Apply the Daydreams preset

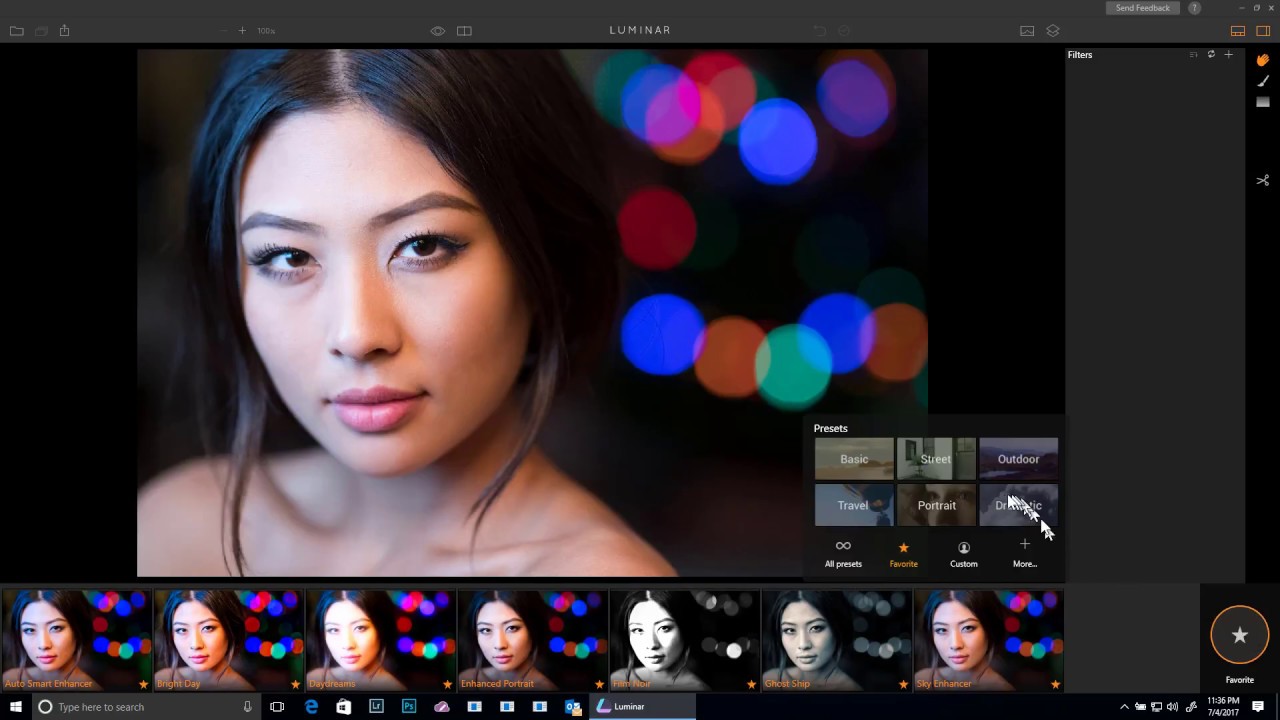pyautogui.click(x=380, y=640)
